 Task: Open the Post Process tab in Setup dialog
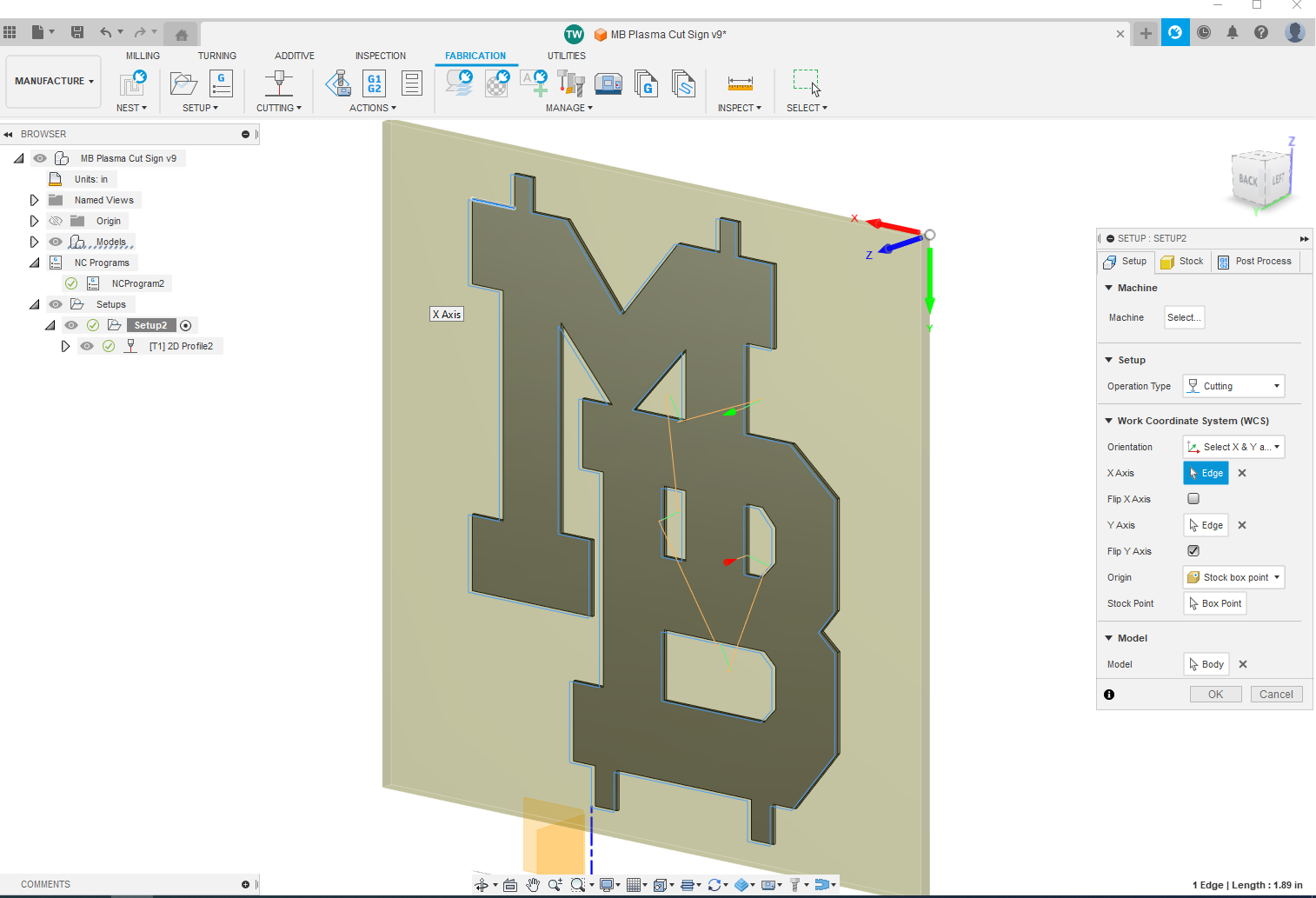pyautogui.click(x=1254, y=262)
